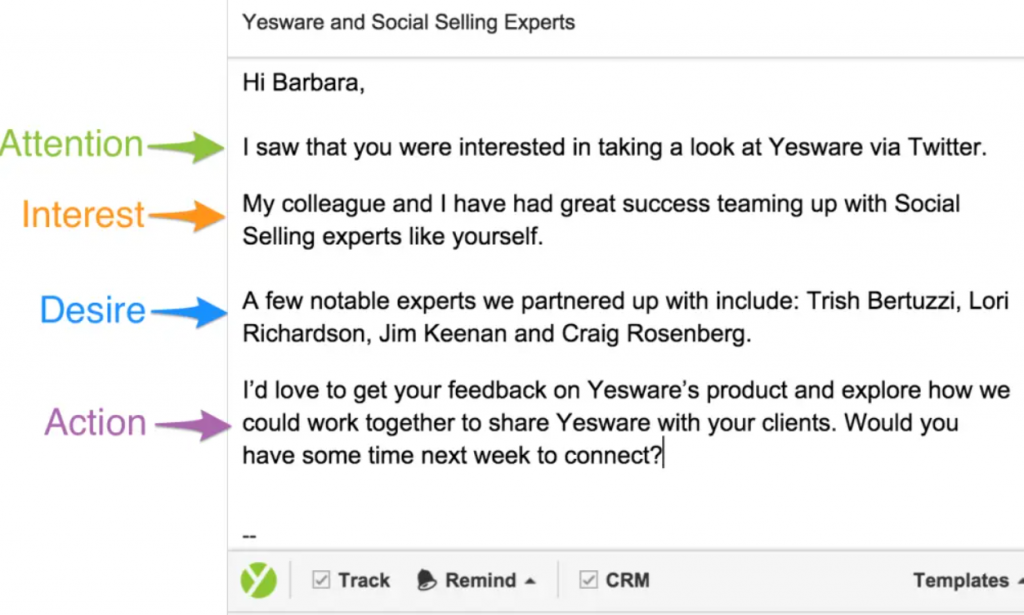Screen dimensions: 1024x615
Task: Click the green Attention arrow
Action: point(188,147)
